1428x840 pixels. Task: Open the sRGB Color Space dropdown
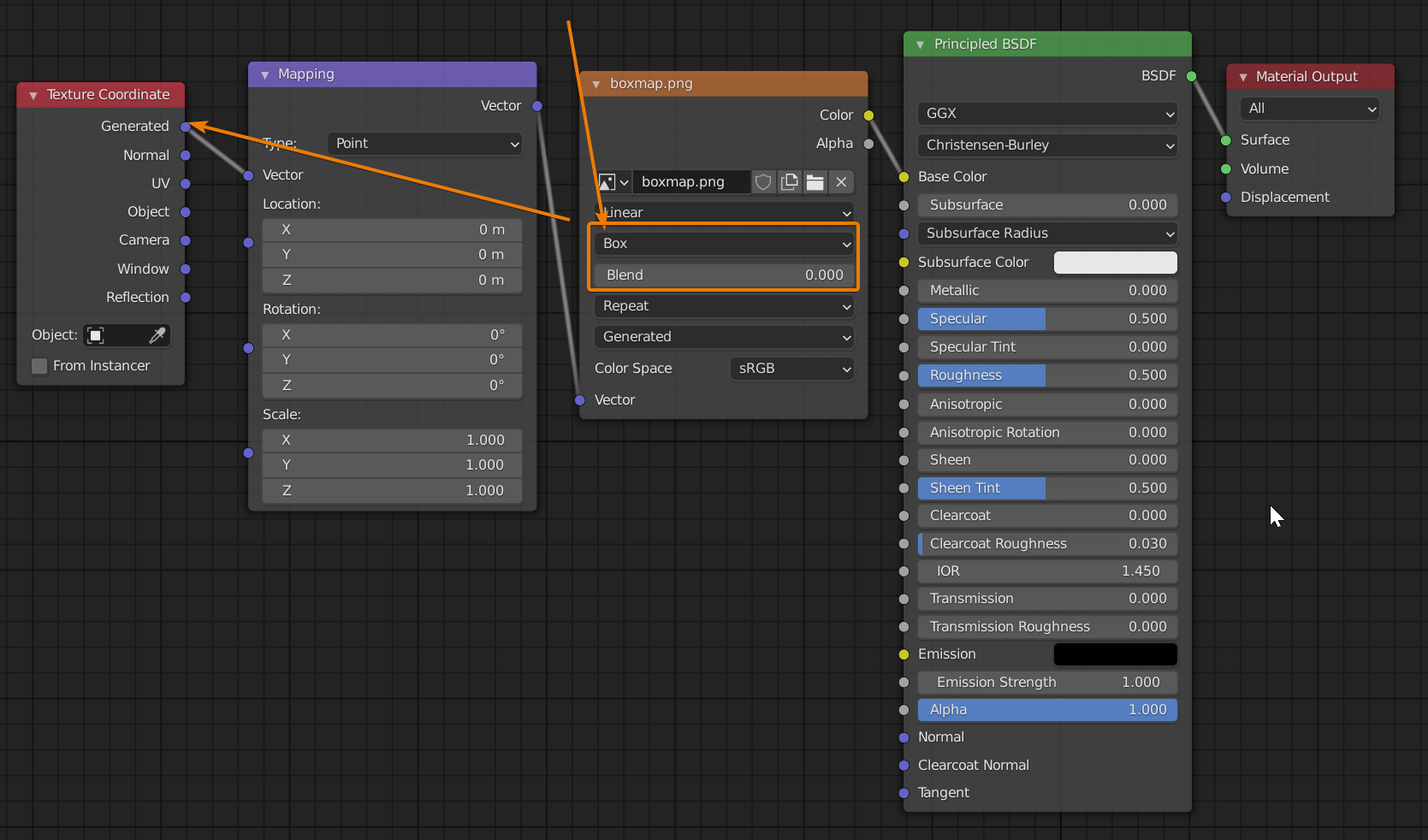pyautogui.click(x=791, y=368)
